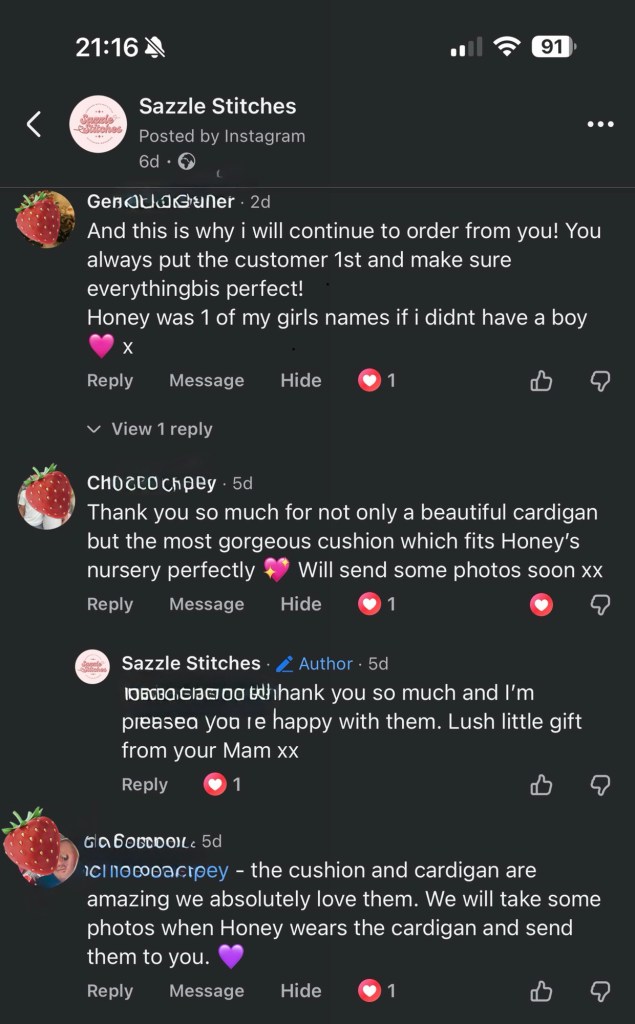Open the strawberry avatar on the first comment
Viewport: 635px width, 1024px height.
(x=46, y=219)
